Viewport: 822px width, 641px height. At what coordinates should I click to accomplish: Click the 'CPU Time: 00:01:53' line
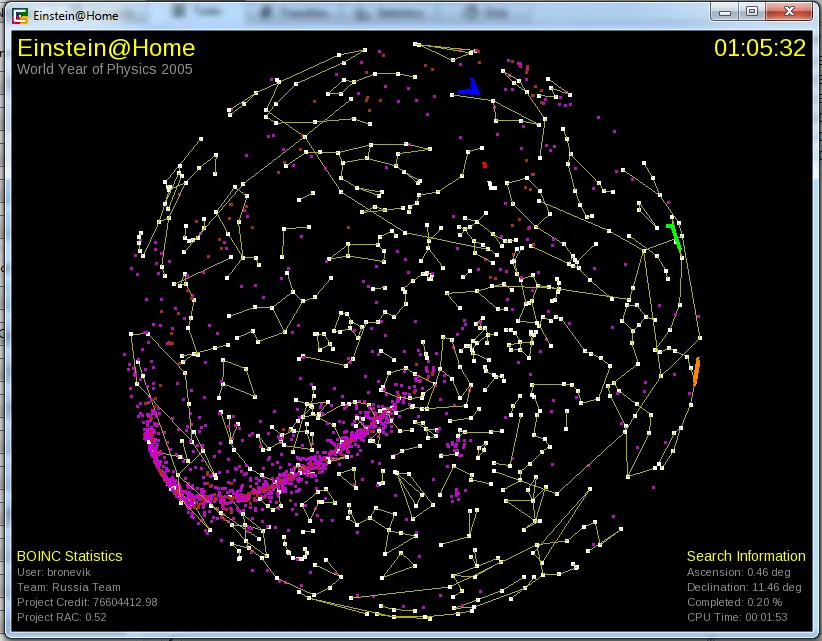click(737, 617)
